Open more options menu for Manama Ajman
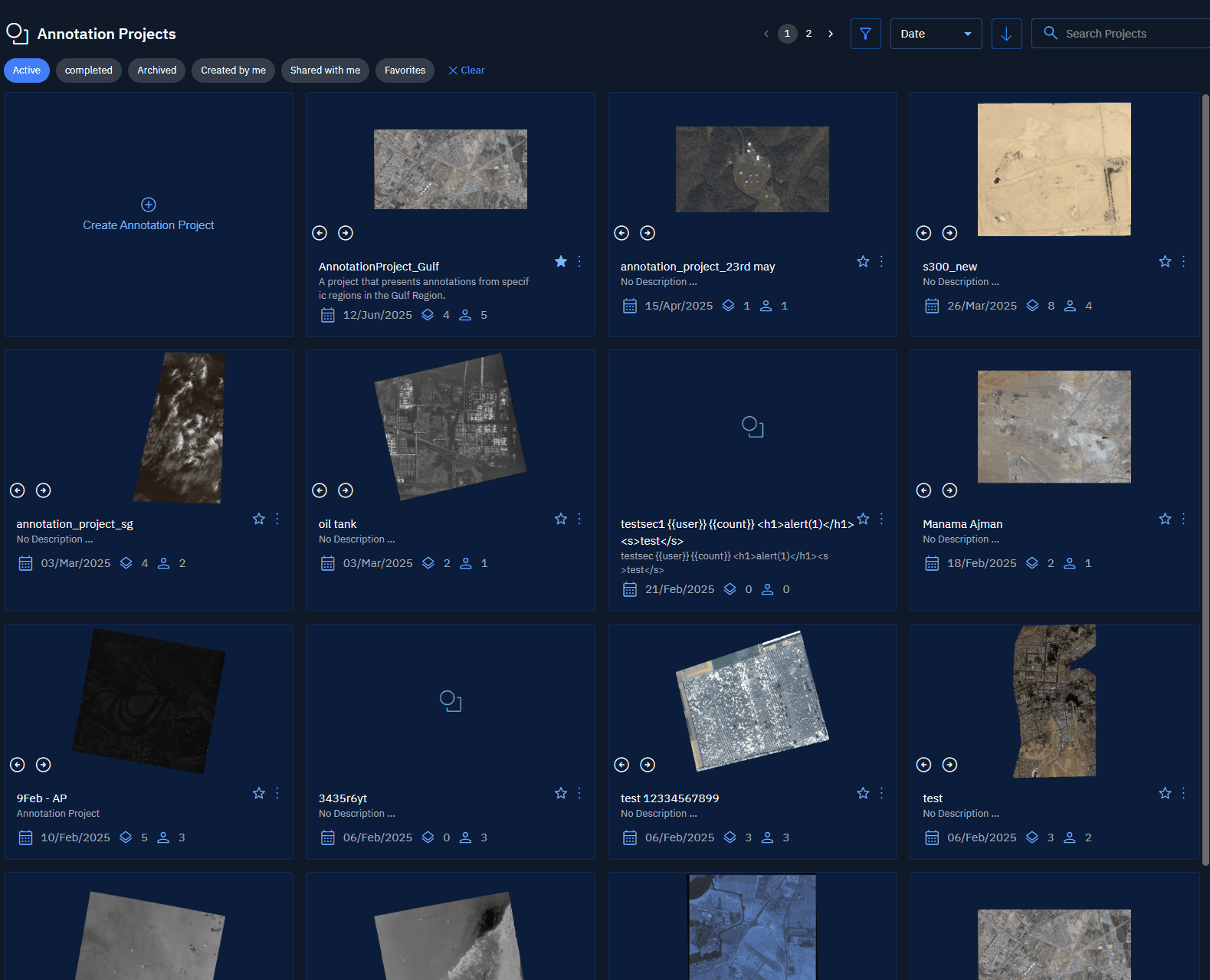 [1183, 519]
